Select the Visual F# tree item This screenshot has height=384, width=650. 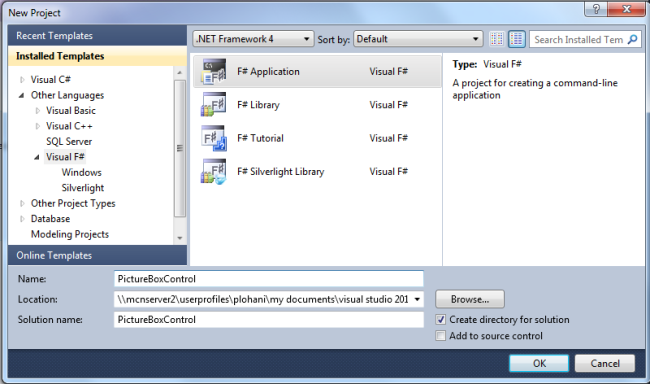pos(65,157)
